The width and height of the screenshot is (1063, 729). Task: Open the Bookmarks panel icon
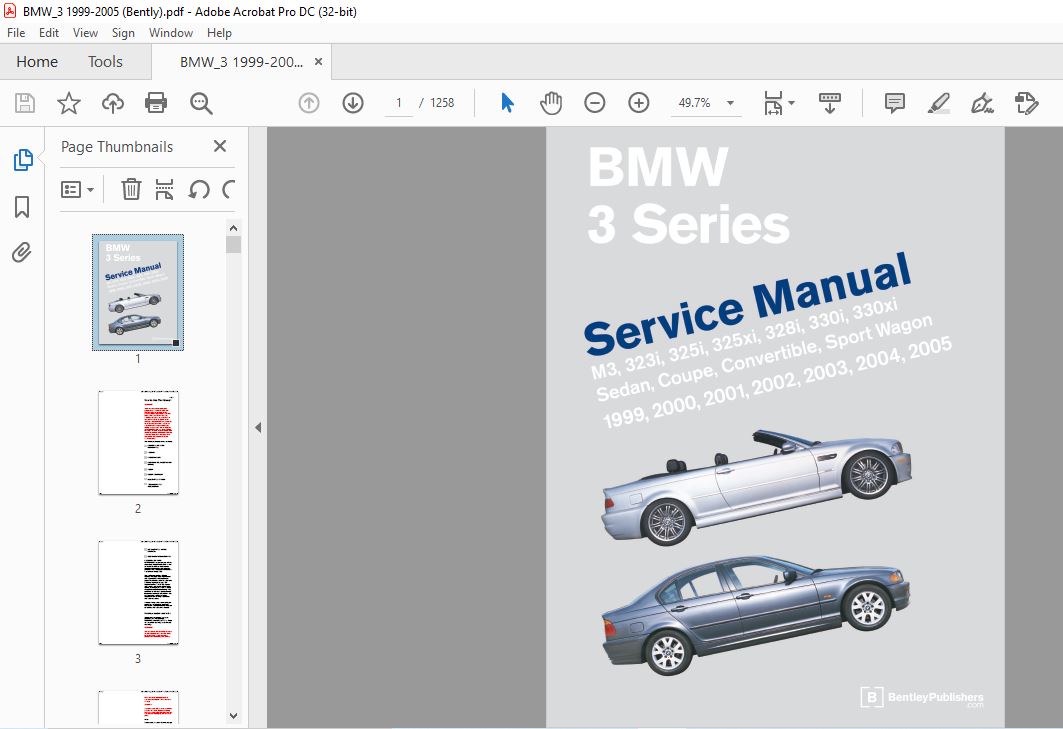pos(22,207)
